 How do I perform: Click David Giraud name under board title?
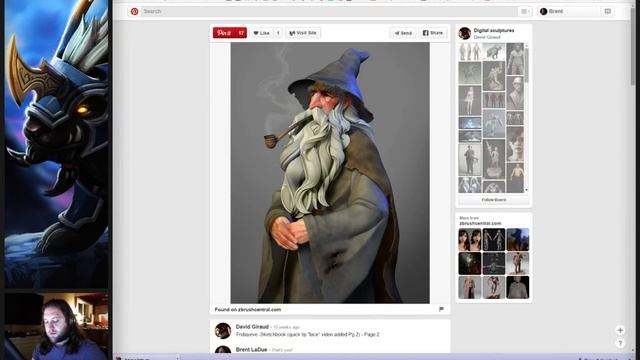(x=487, y=37)
